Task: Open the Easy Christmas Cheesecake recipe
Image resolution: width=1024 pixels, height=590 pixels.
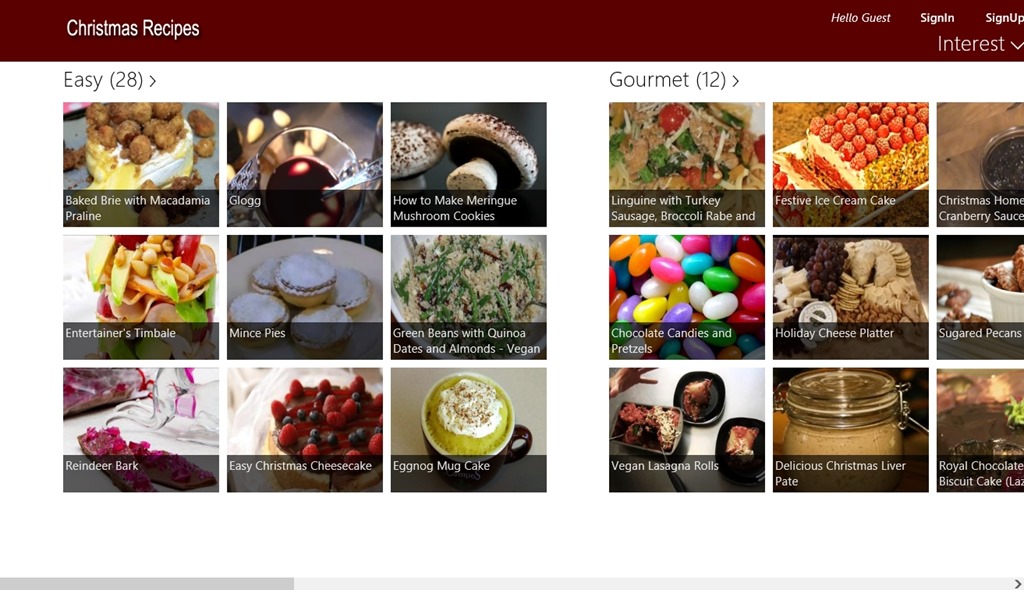Action: (305, 430)
